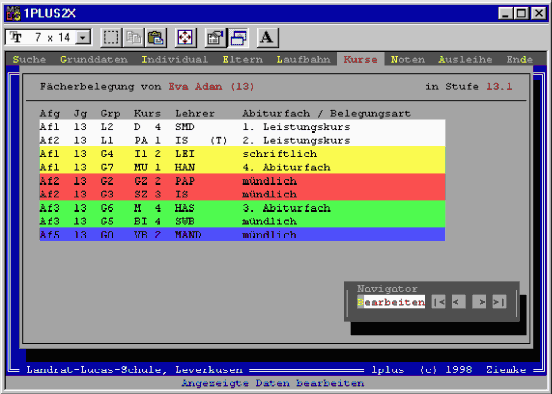Open the Noten menu
Image resolution: width=552 pixels, height=394 pixels.
coord(408,60)
